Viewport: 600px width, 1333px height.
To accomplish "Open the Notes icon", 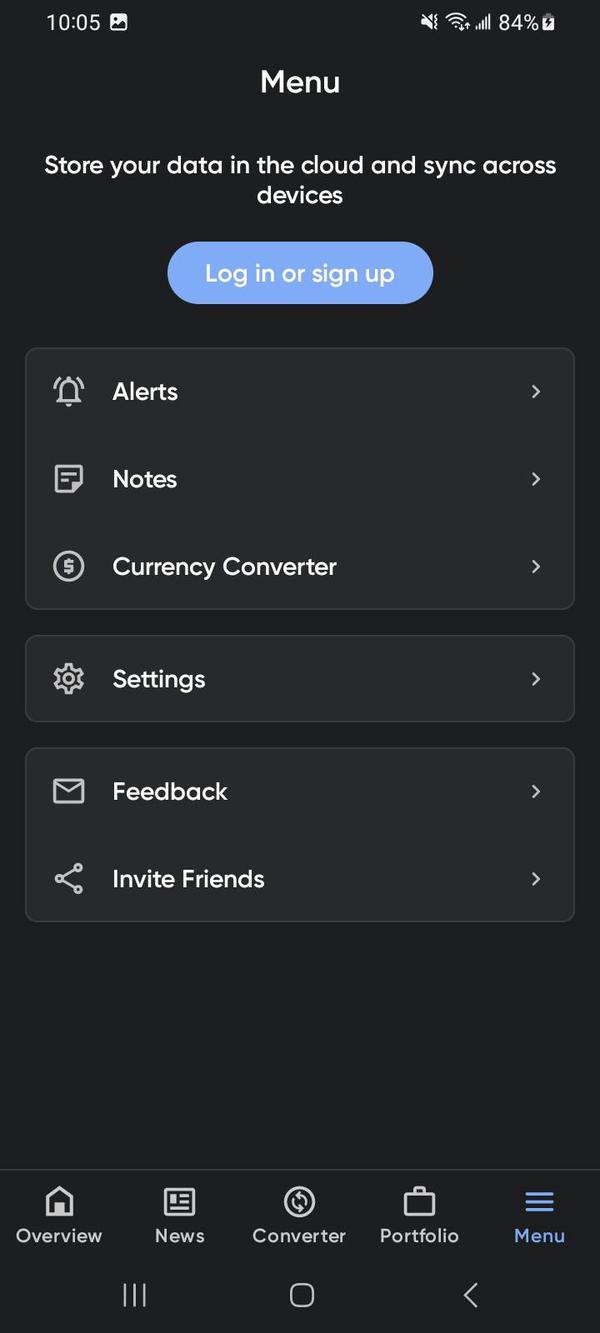I will click(67, 479).
